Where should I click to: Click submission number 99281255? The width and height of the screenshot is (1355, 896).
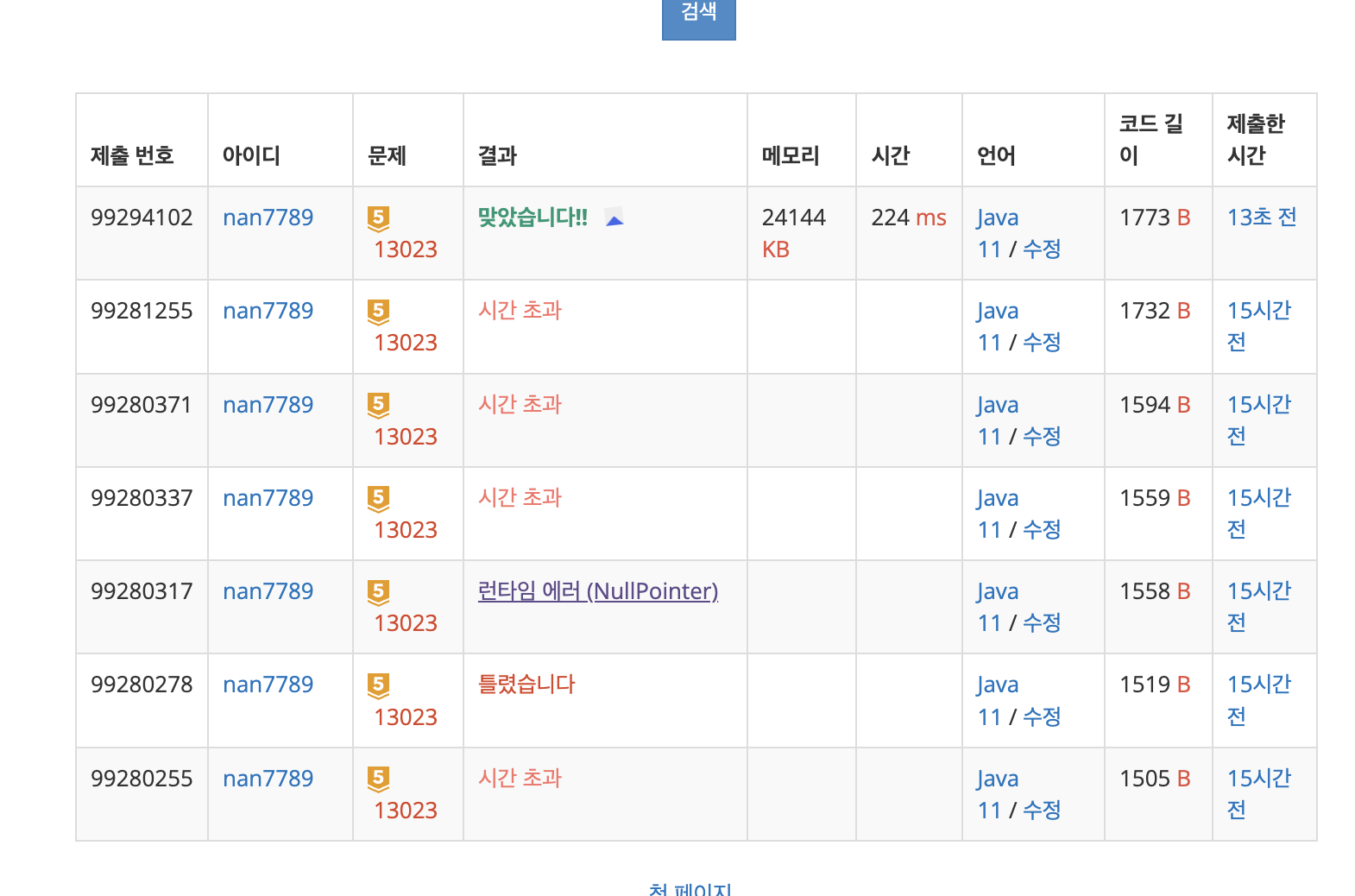click(x=142, y=311)
